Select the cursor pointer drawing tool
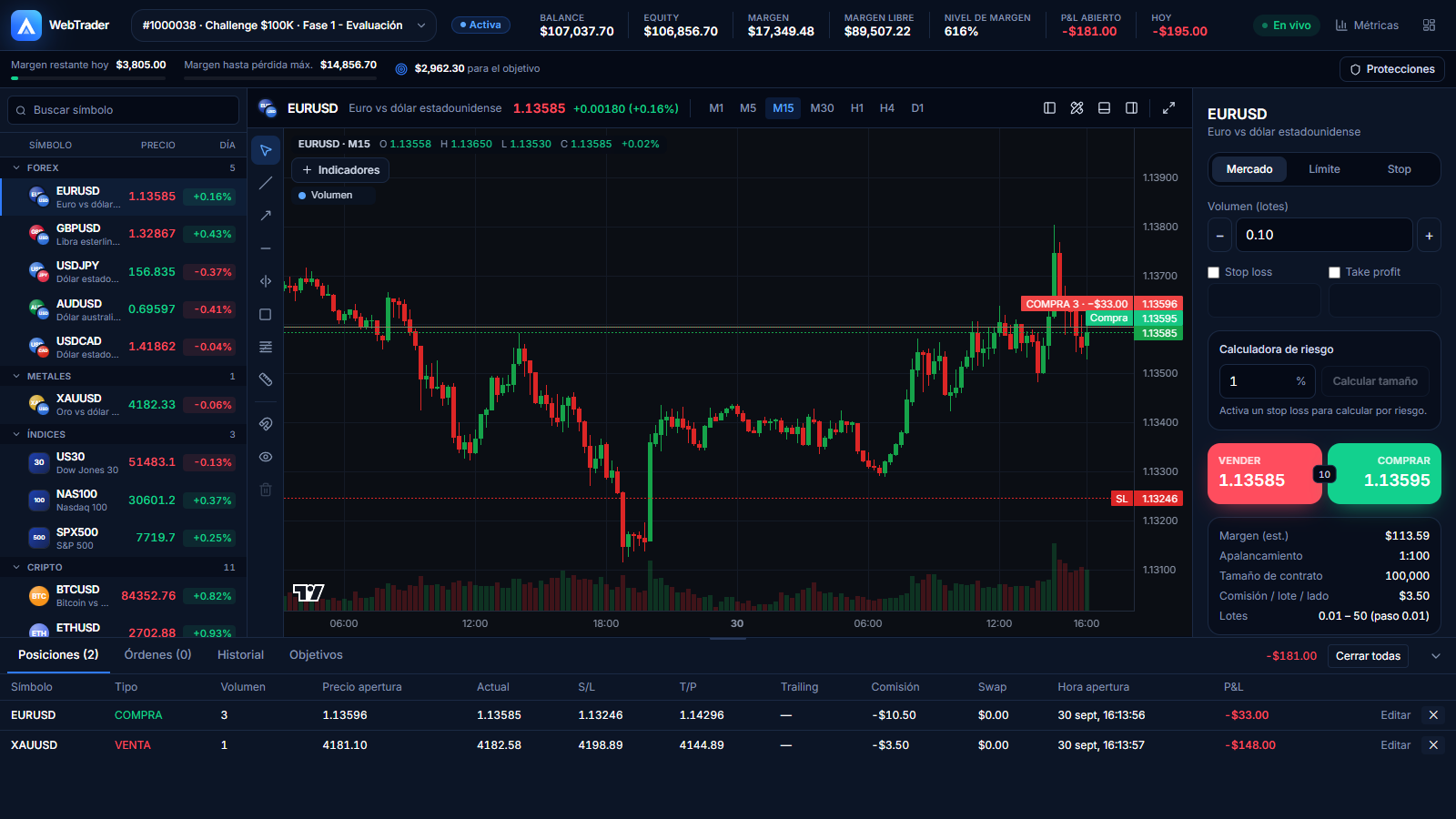 266,150
